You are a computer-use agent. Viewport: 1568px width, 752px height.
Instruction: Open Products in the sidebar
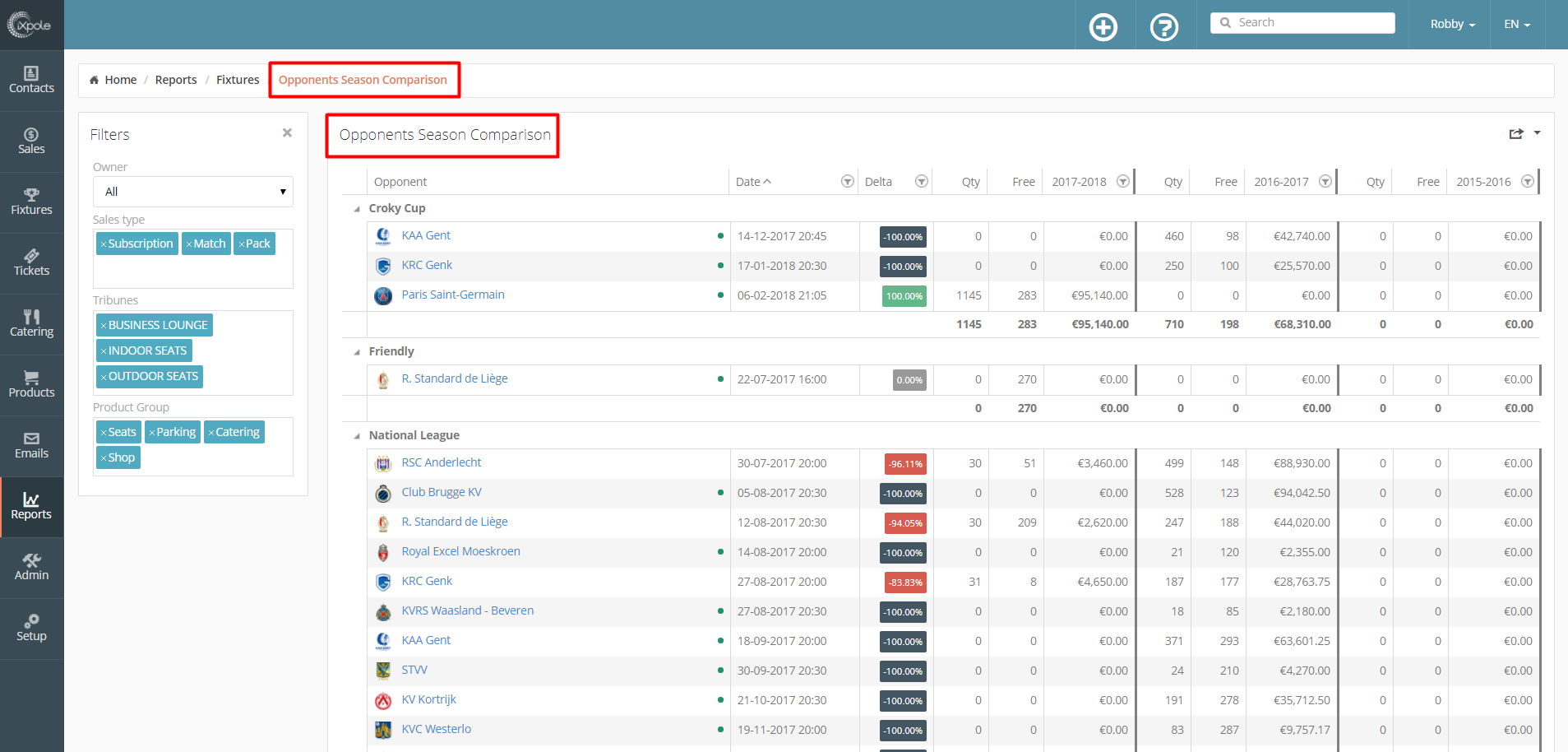(31, 385)
